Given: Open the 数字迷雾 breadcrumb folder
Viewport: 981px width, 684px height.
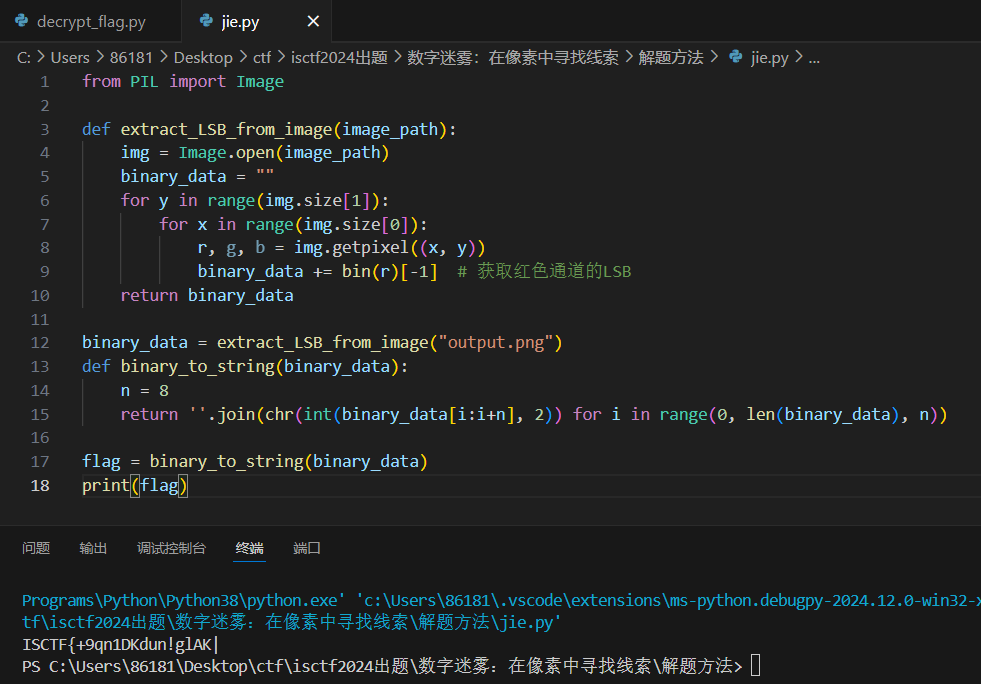Looking at the screenshot, I should [x=513, y=58].
